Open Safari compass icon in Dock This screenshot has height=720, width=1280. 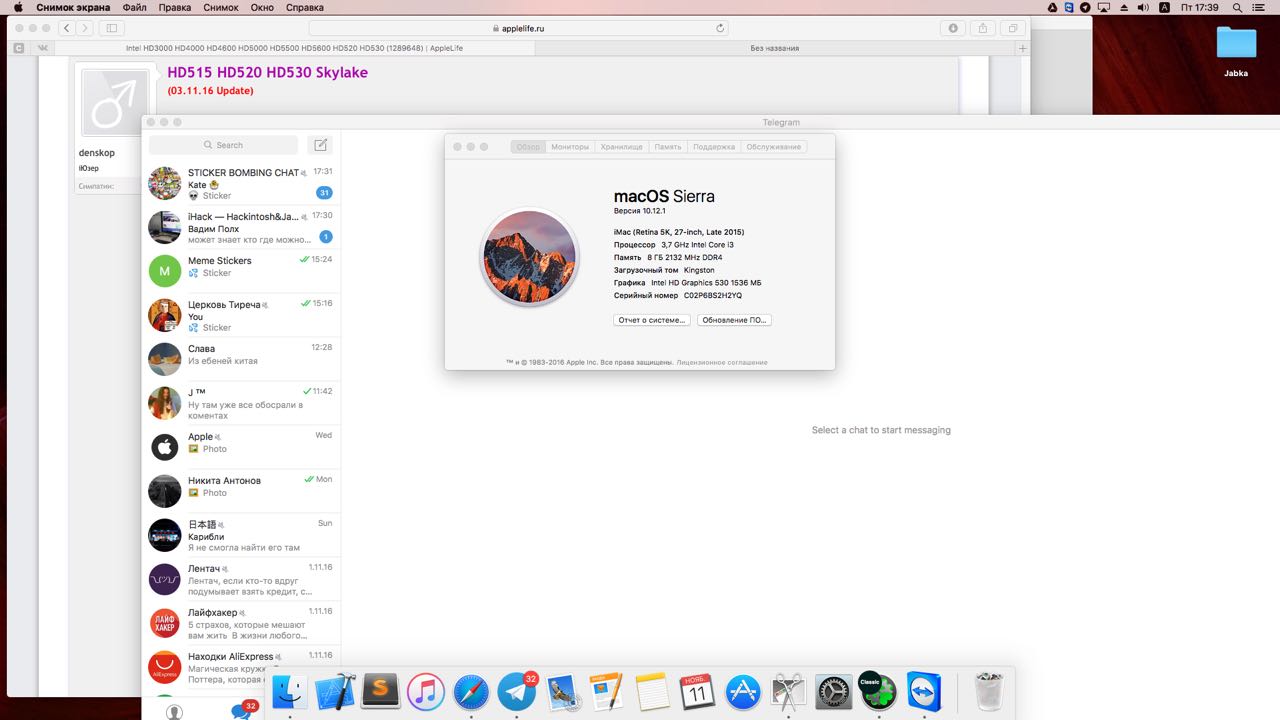click(471, 691)
